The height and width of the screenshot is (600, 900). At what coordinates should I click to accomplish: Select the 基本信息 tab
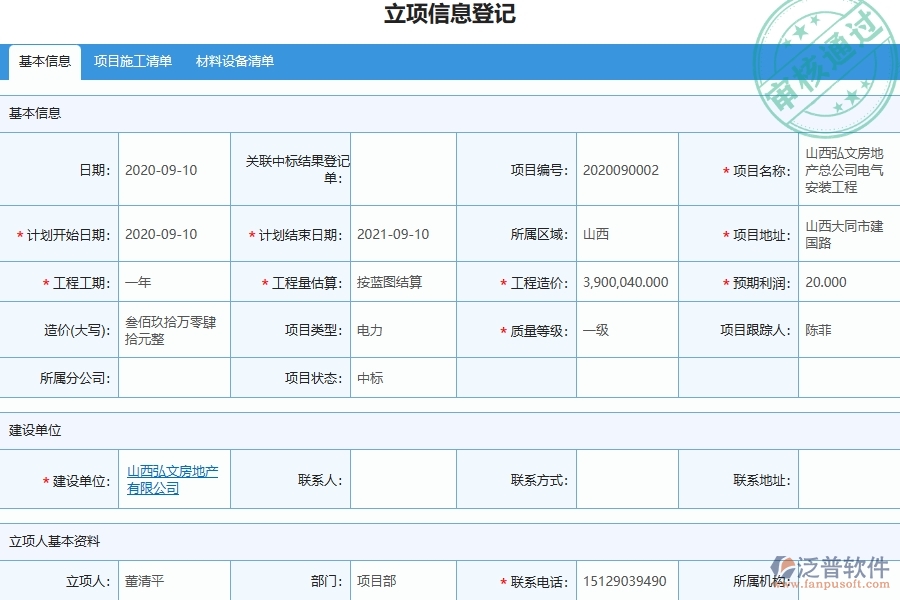[44, 62]
